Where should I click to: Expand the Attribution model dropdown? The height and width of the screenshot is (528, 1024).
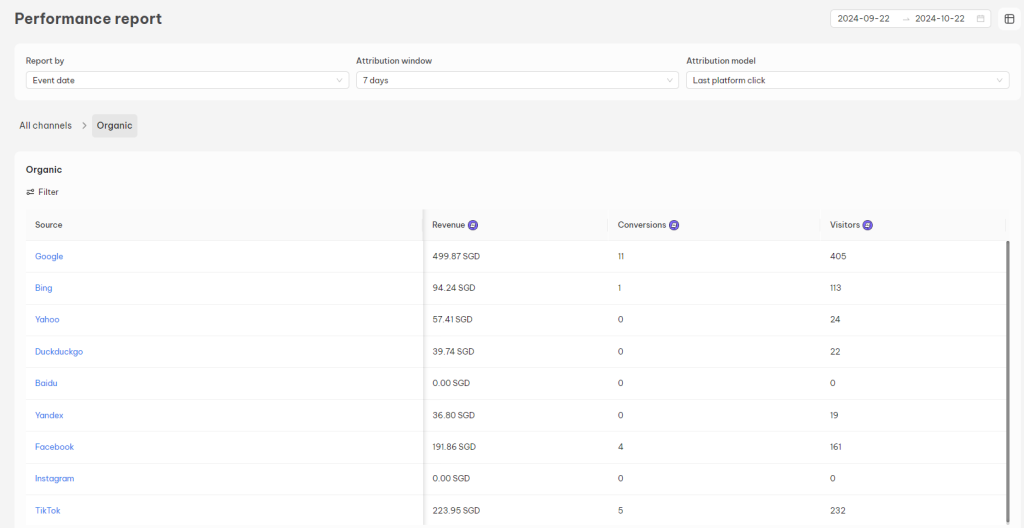[847, 80]
